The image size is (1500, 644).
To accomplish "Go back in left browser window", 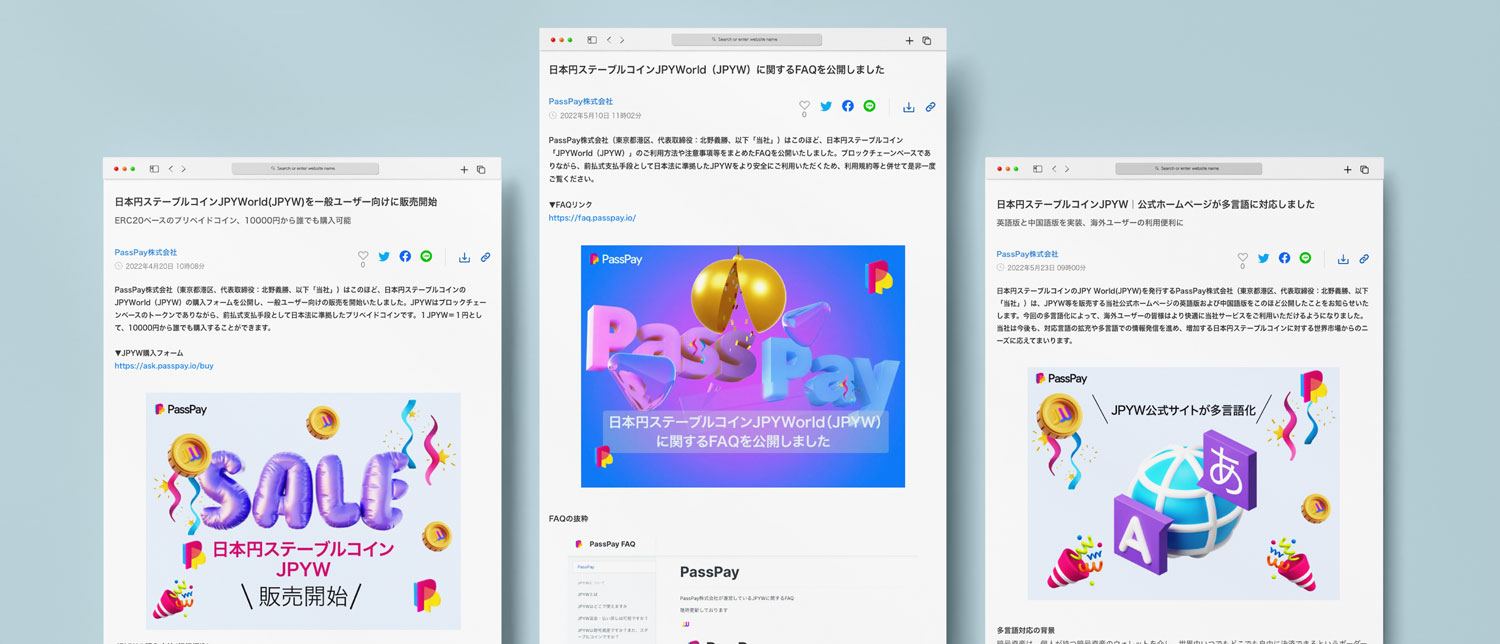I will click(171, 169).
